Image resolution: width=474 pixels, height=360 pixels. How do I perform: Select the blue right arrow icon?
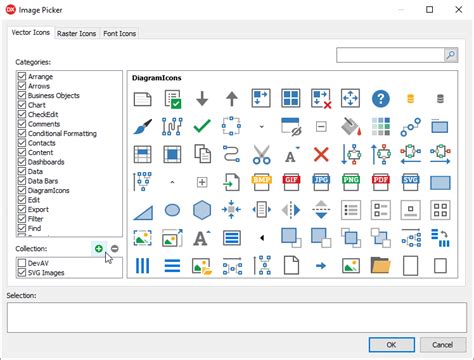(x=321, y=266)
